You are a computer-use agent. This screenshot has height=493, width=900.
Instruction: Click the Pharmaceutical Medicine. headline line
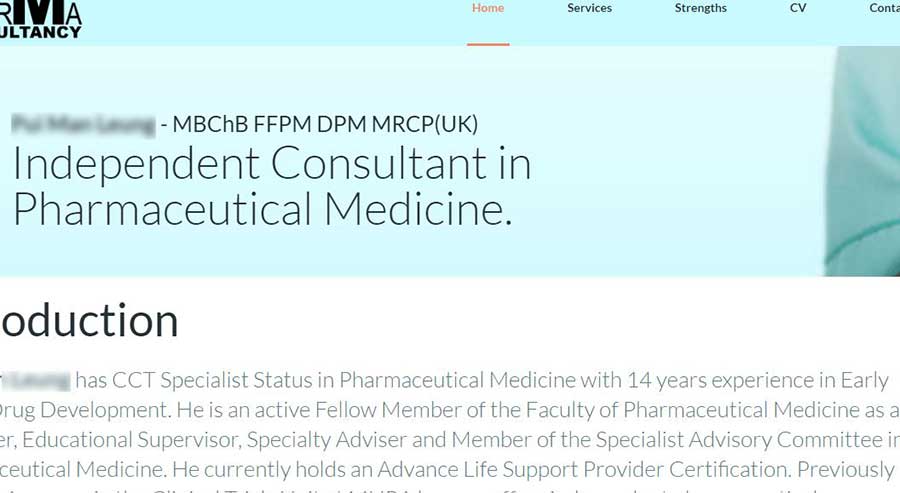tap(262, 209)
